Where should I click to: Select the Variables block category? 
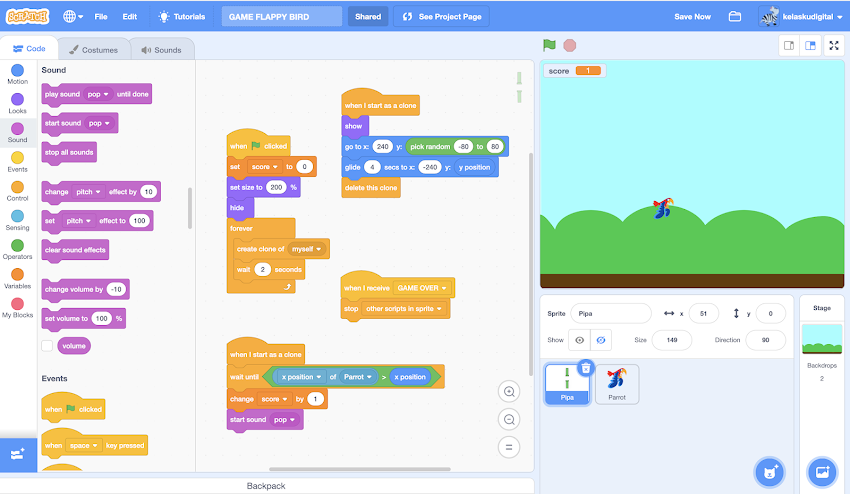17,278
